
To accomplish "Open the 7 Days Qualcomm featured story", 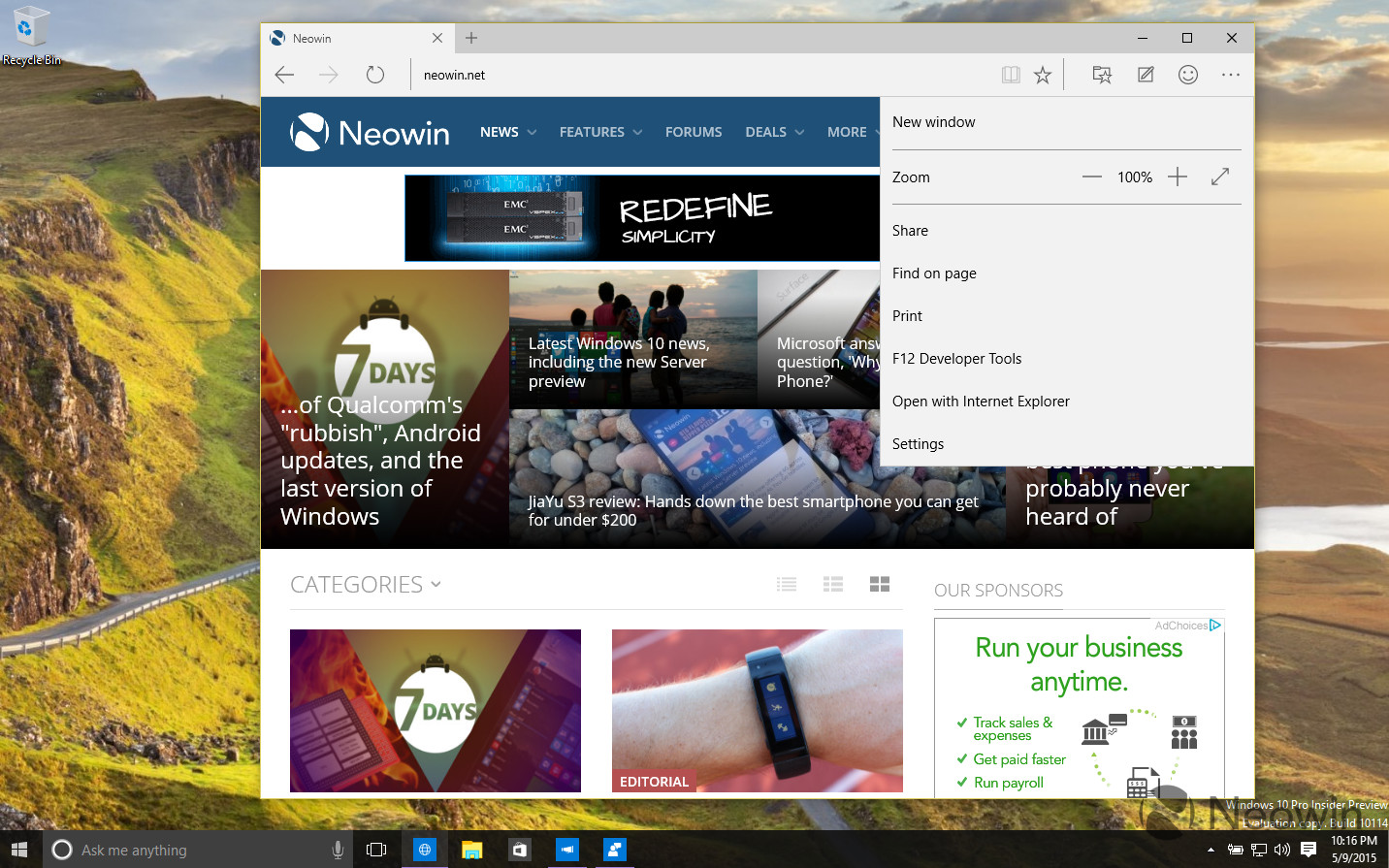I will point(385,409).
